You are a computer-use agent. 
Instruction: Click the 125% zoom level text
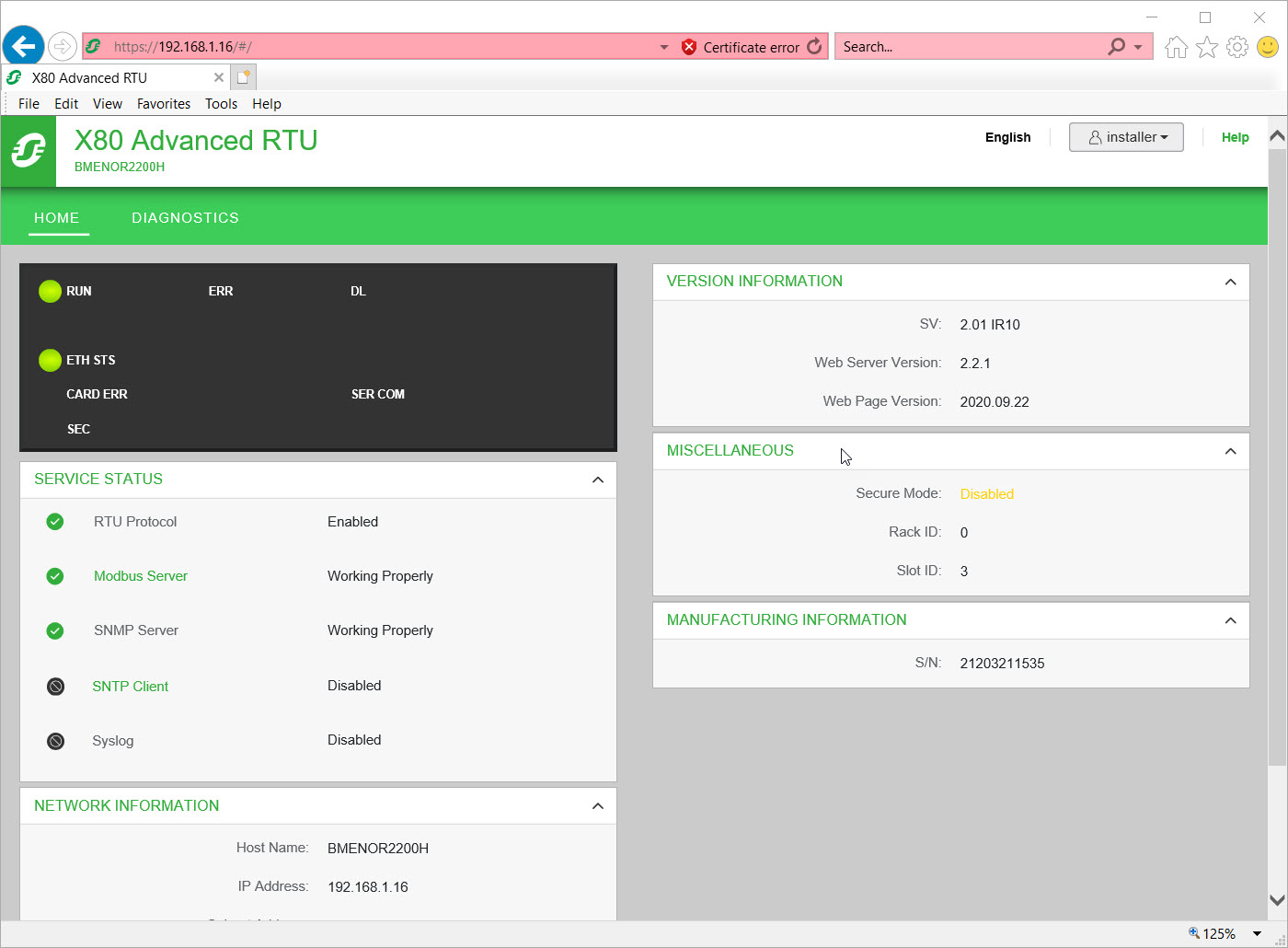coord(1219,933)
